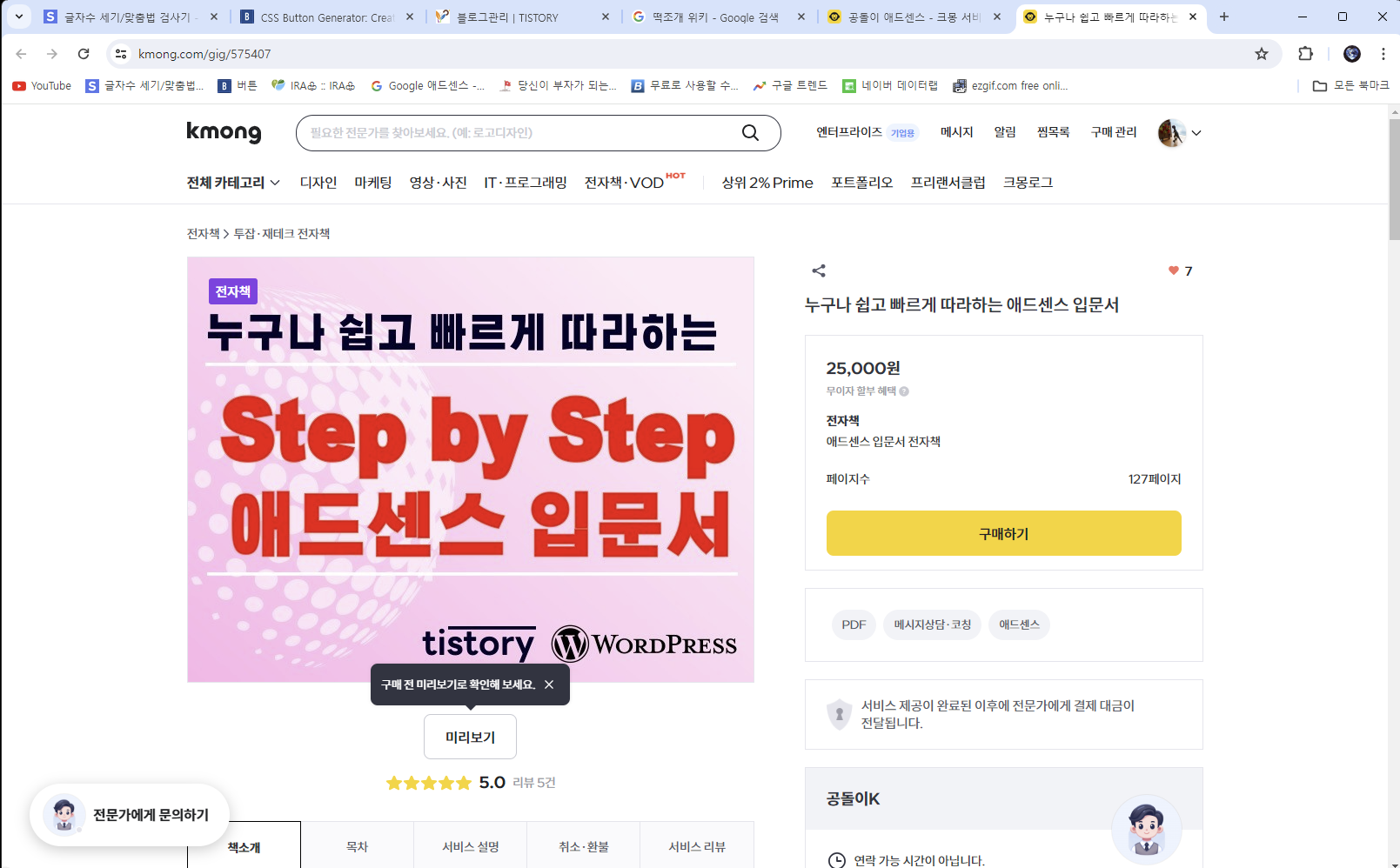Click the PDF tag chip
Viewport: 1400px width, 868px height.
[x=854, y=624]
